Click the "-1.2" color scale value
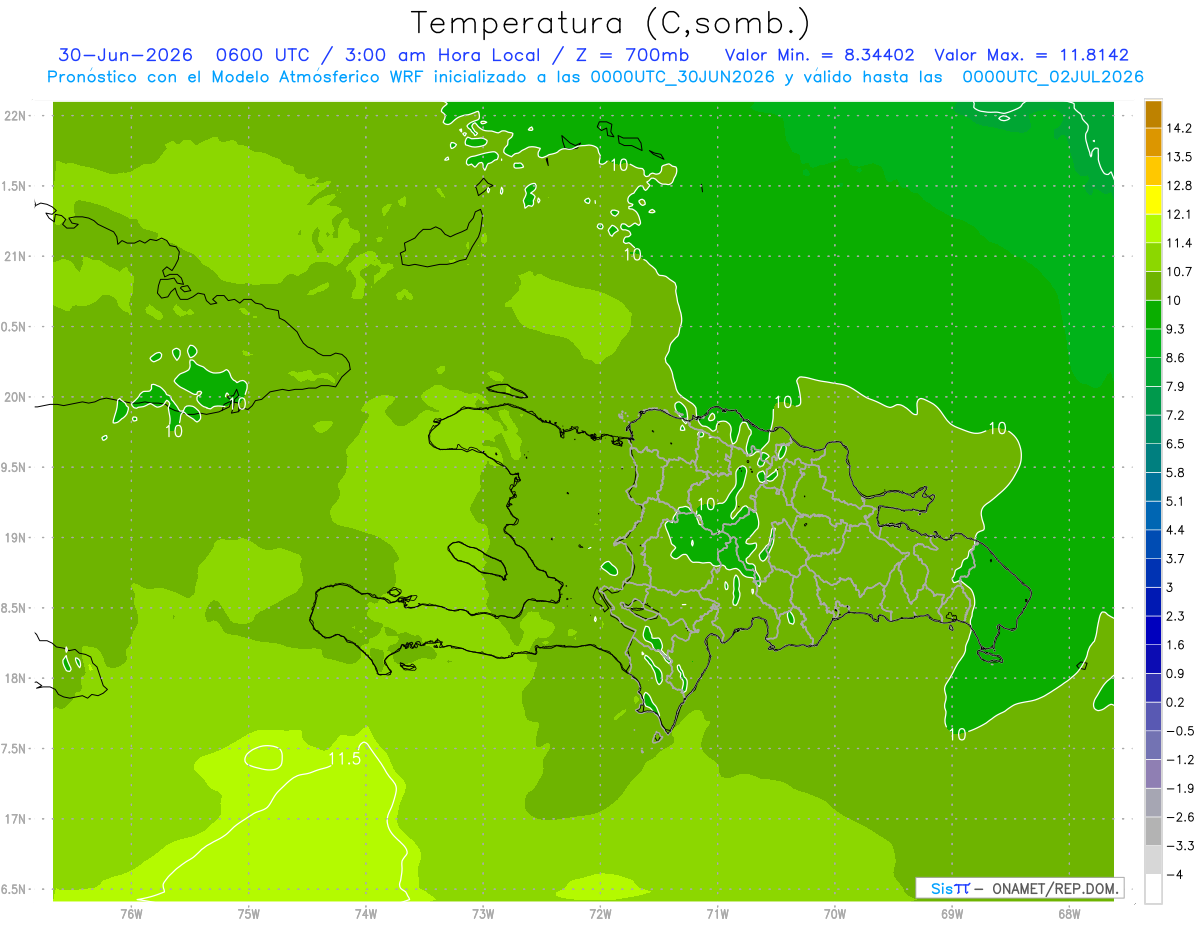Image resolution: width=1200 pixels, height=927 pixels. coord(1179,760)
